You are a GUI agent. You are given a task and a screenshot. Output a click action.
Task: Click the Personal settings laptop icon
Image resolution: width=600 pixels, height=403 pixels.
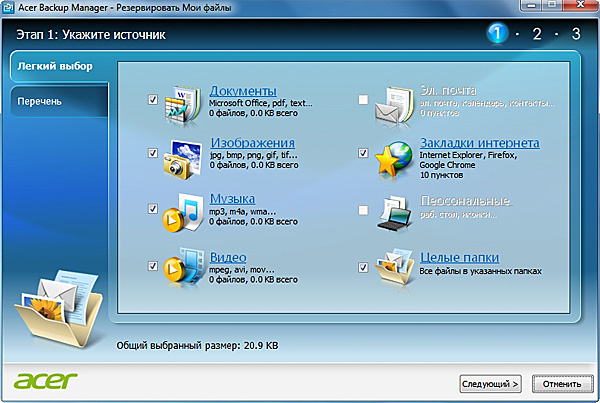(392, 210)
